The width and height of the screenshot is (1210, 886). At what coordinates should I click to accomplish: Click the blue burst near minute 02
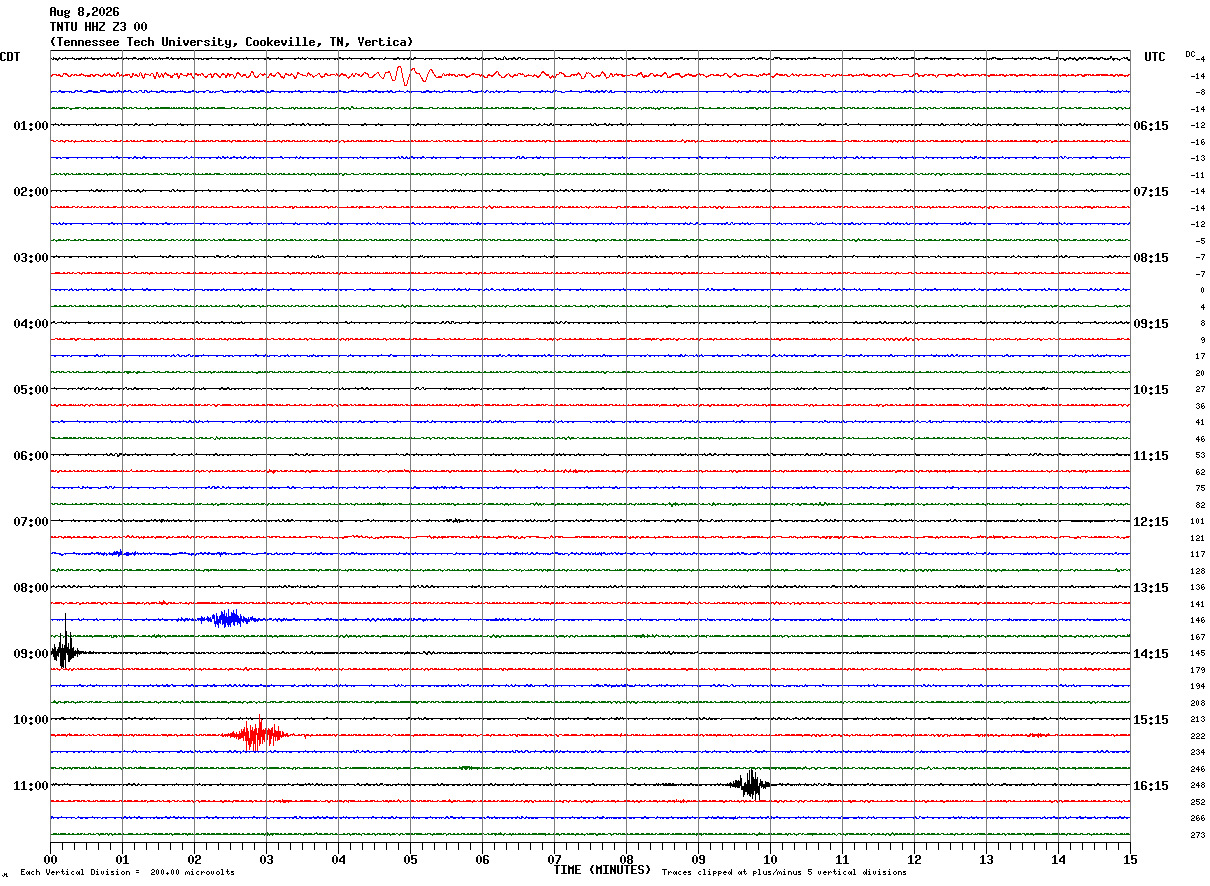[x=228, y=618]
